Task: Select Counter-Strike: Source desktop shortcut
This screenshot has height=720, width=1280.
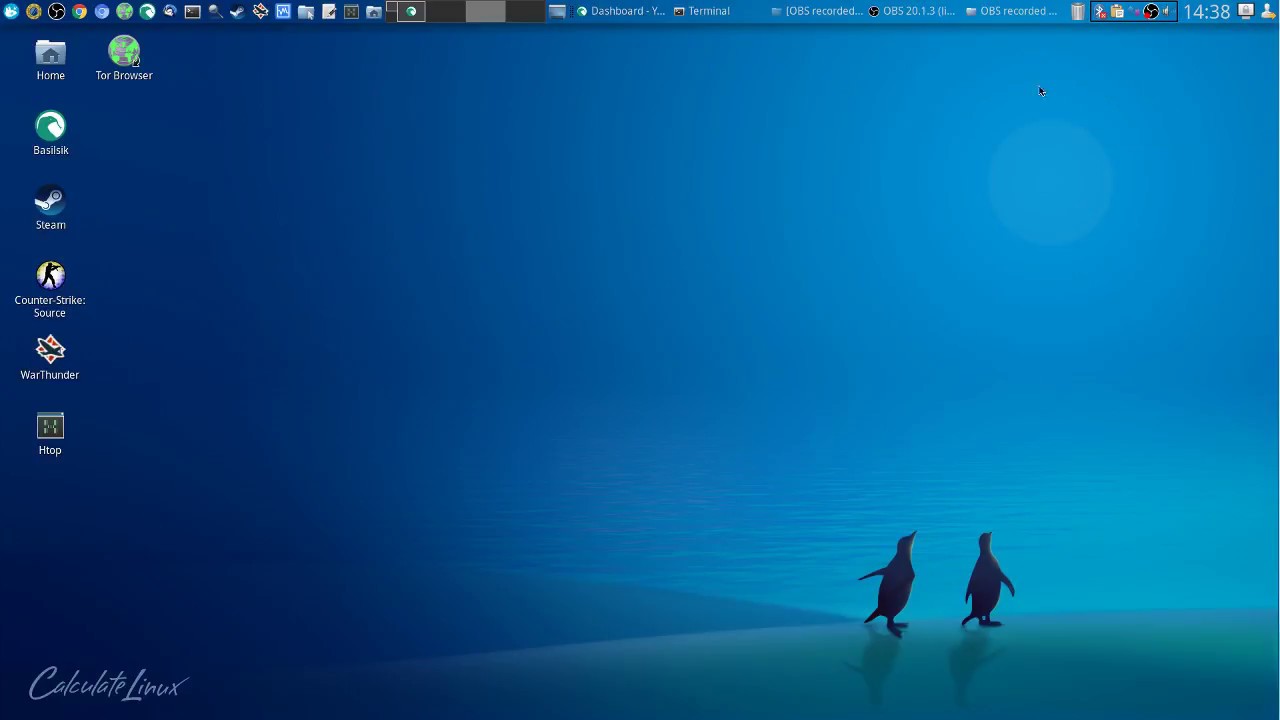Action: pos(50,290)
